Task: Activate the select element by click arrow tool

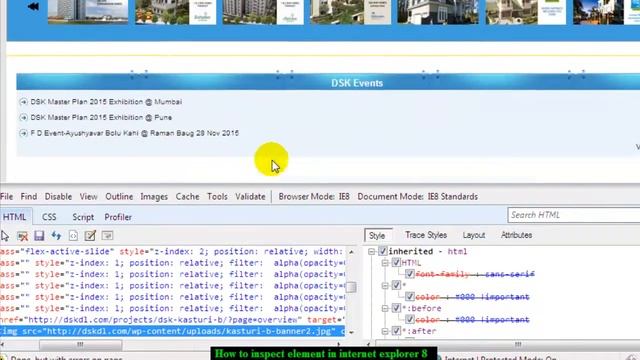Action: tap(5, 236)
